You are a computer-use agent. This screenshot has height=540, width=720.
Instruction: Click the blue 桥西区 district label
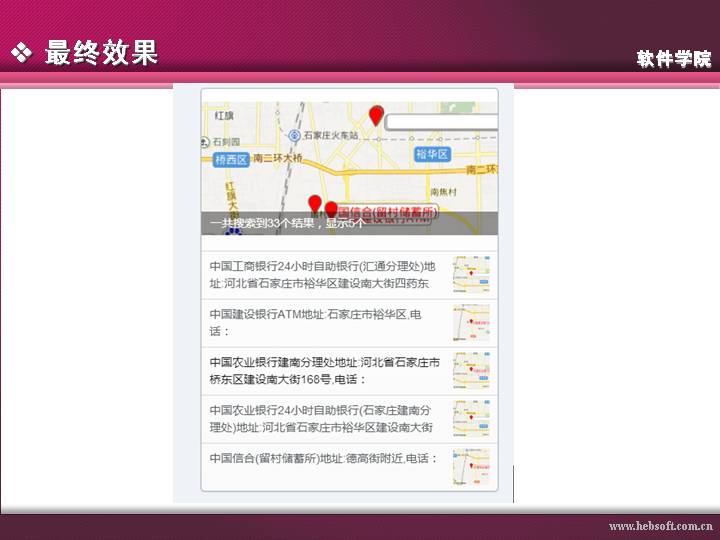coord(230,158)
